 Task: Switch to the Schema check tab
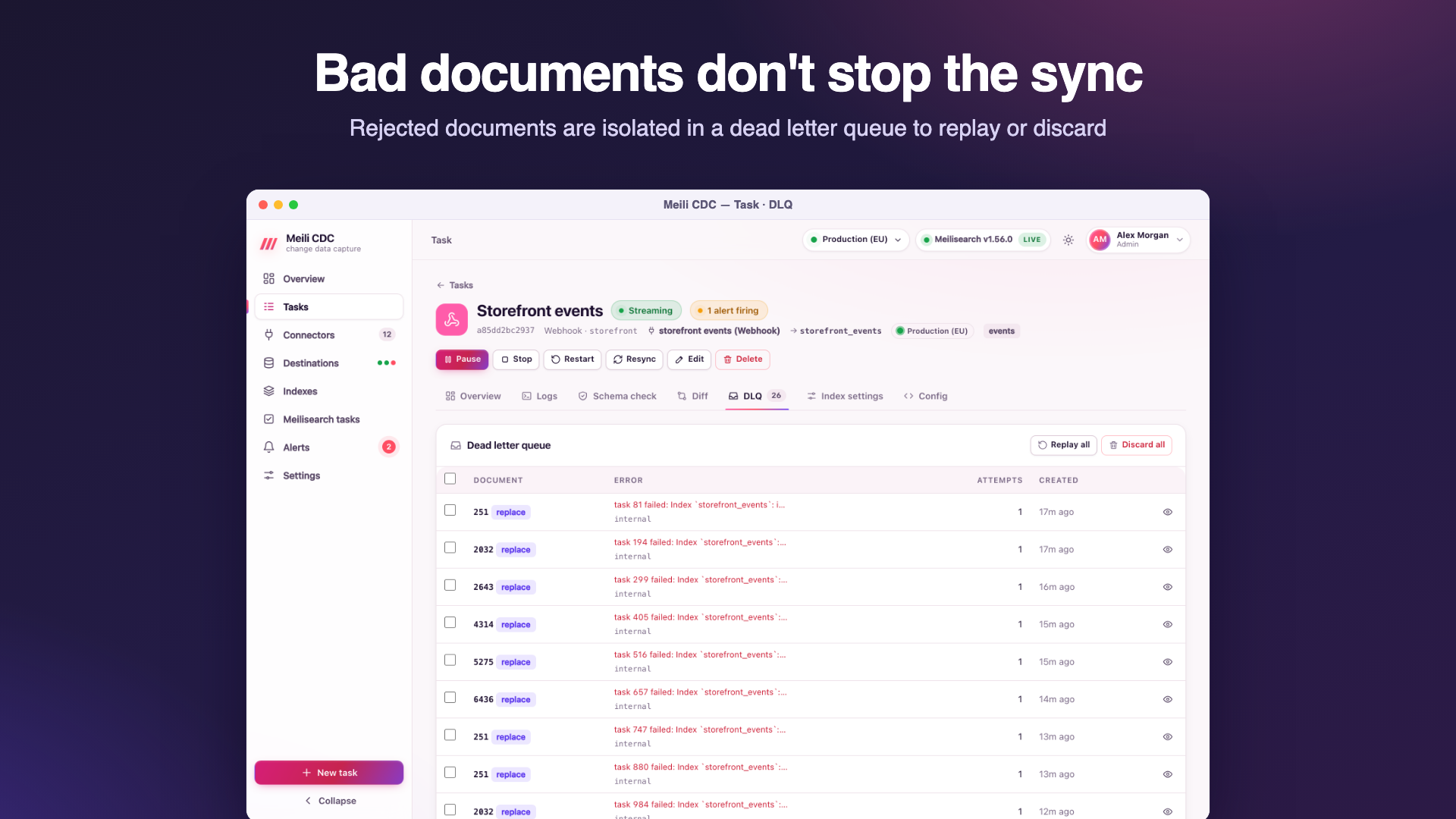point(617,396)
